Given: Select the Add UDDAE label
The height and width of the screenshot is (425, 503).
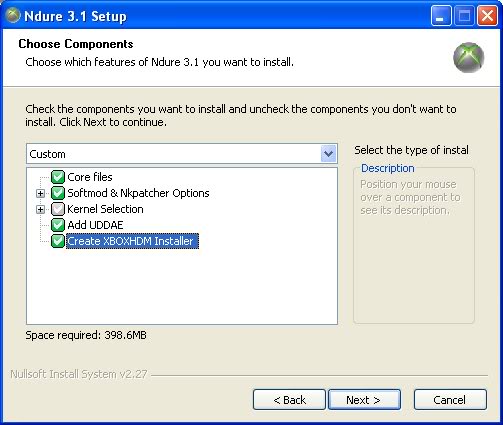Looking at the screenshot, I should pos(95,225).
